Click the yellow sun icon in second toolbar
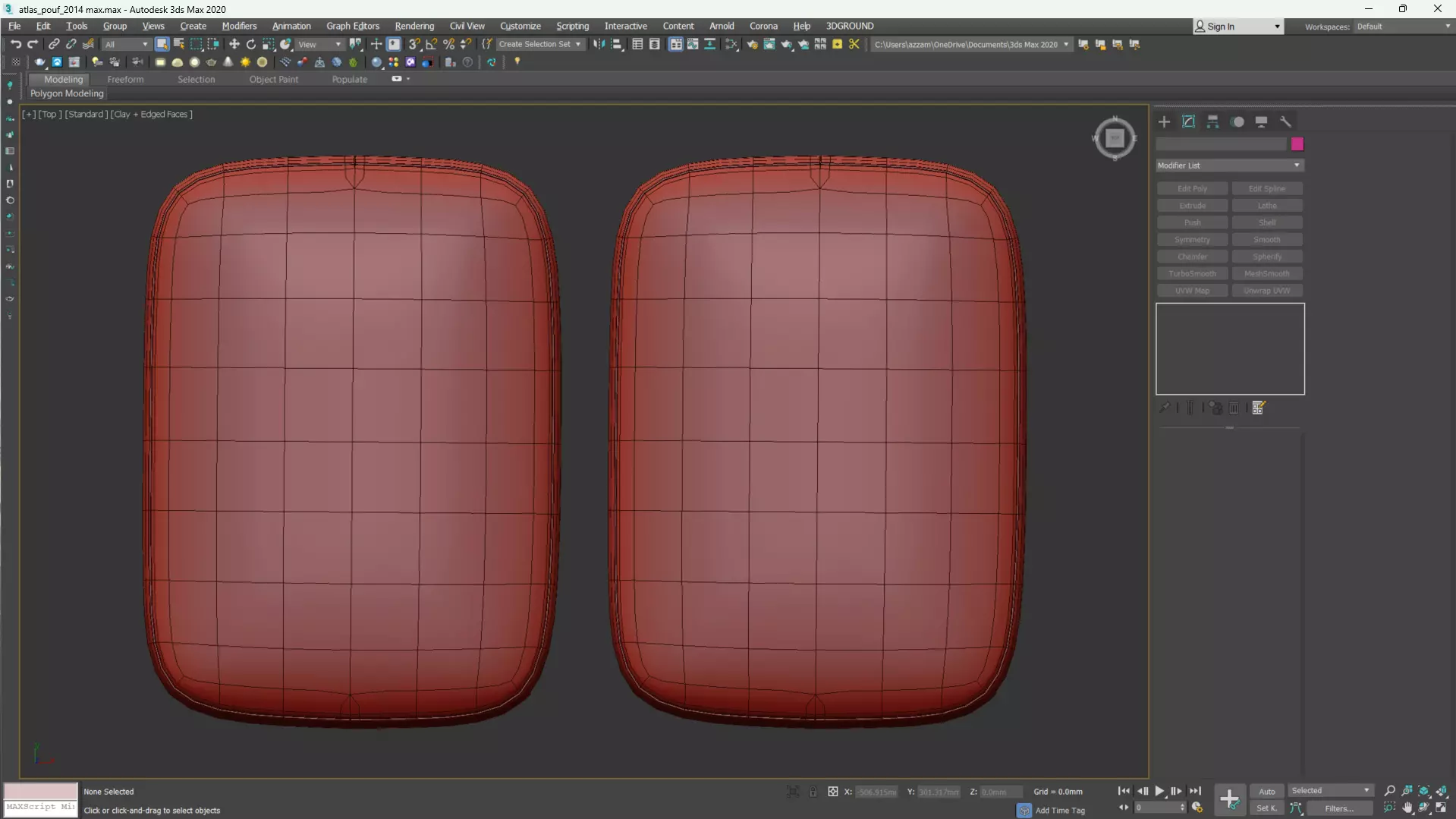 click(245, 62)
